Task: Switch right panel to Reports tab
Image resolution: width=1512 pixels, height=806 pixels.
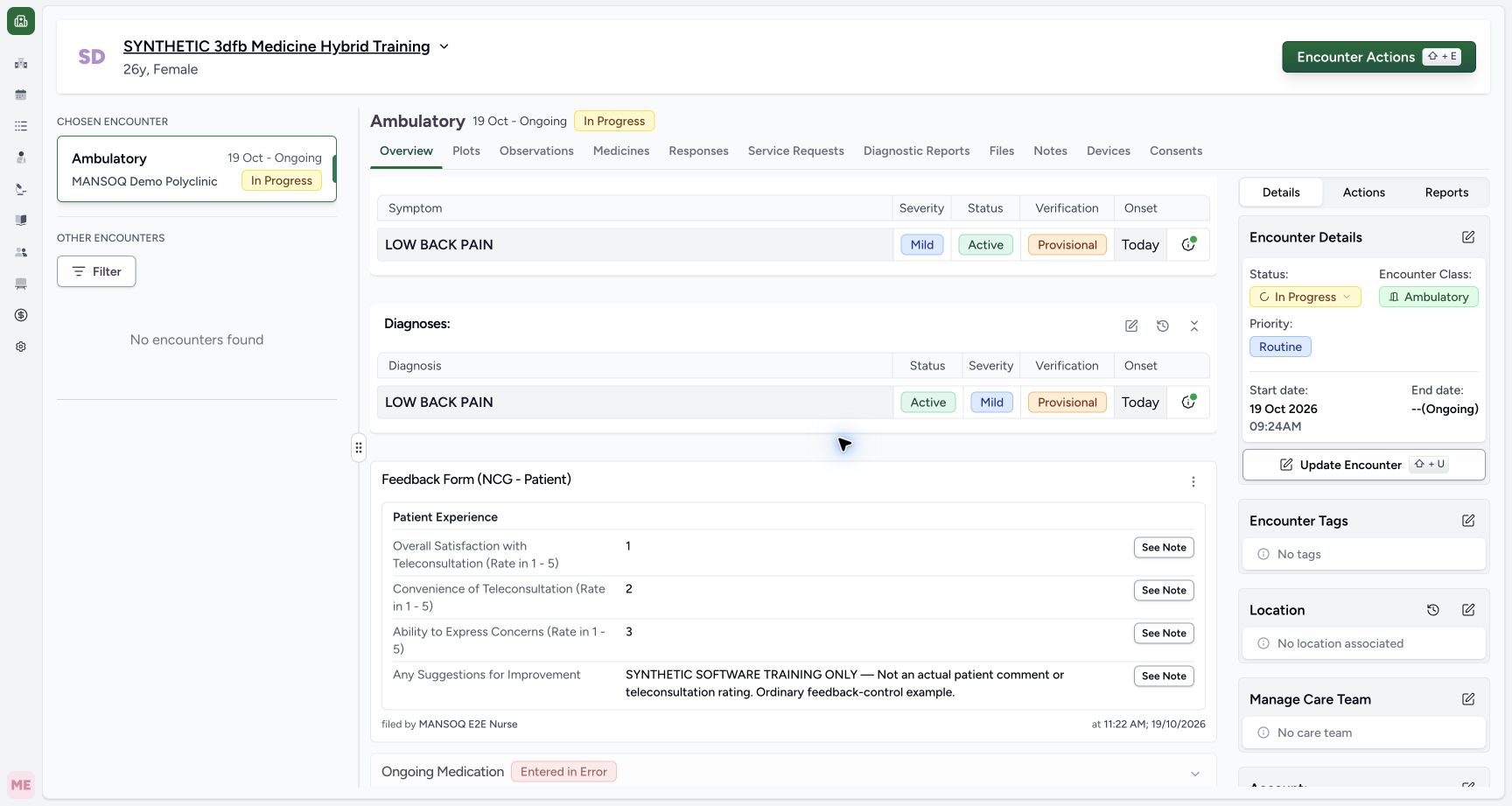Action: (x=1446, y=193)
